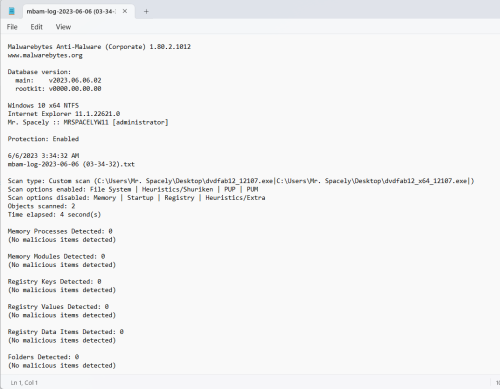Click 'No malicious items detected' under Registry Keys
Image resolution: width=500 pixels, height=389 pixels.
tap(62, 290)
